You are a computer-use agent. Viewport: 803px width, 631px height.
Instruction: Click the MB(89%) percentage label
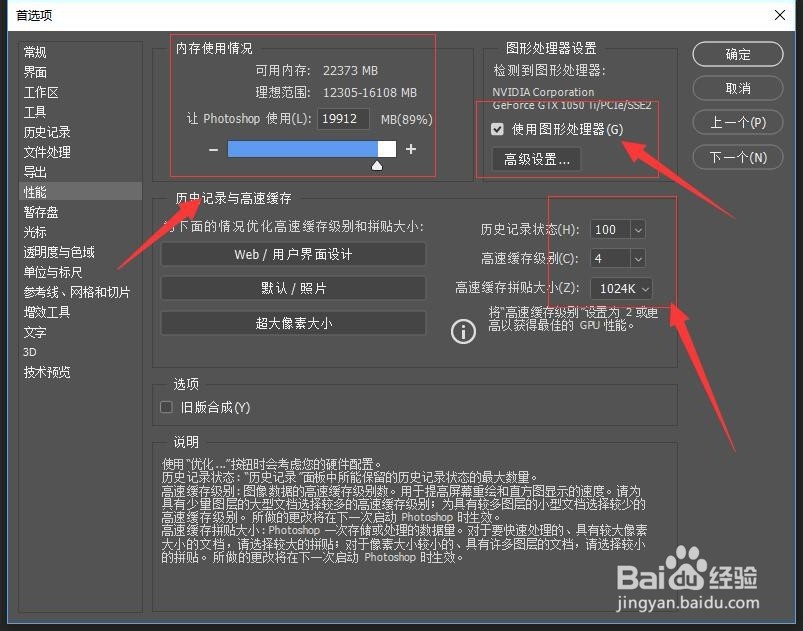pyautogui.click(x=407, y=119)
